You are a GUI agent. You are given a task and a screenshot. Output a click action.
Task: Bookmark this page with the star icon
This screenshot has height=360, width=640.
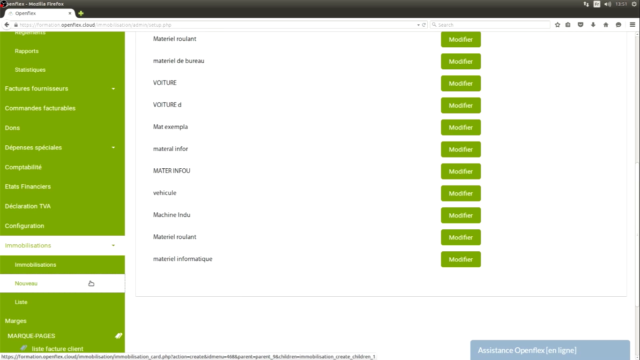tap(557, 25)
